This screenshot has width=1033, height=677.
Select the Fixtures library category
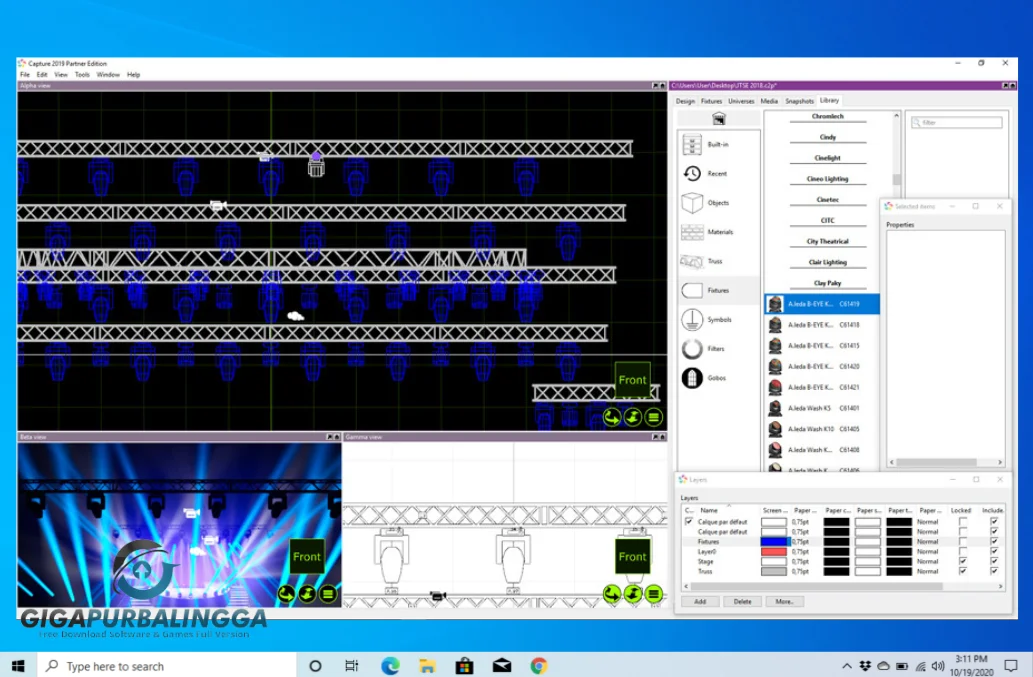coord(718,290)
